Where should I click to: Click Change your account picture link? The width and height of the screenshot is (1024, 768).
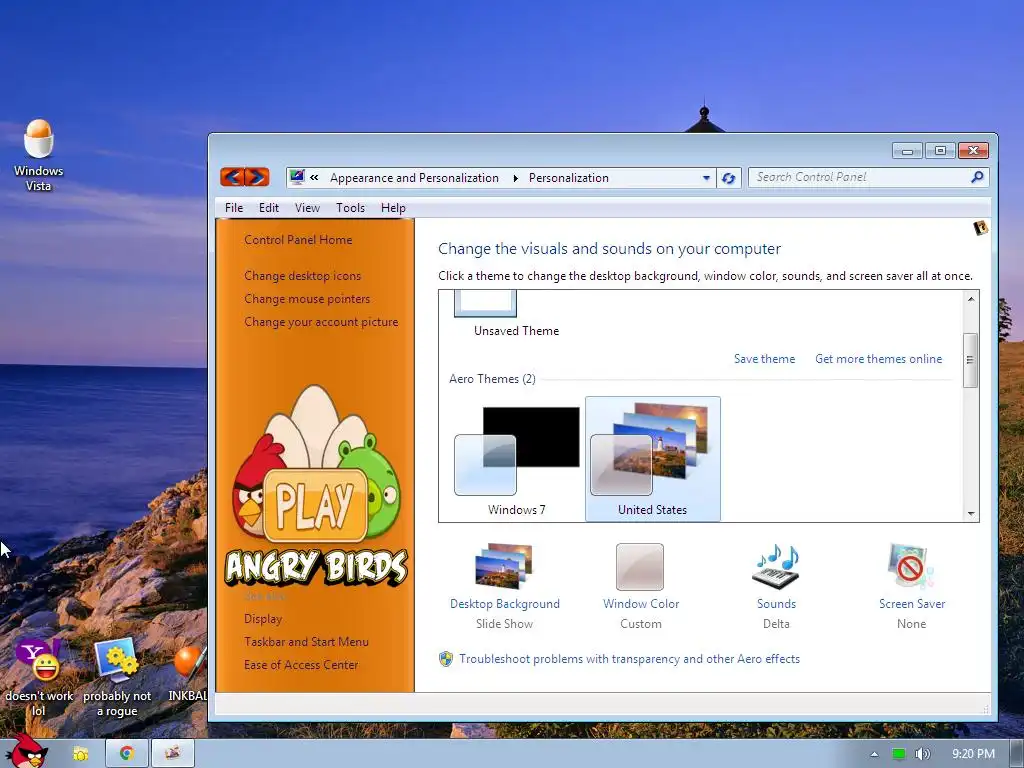[x=321, y=322]
